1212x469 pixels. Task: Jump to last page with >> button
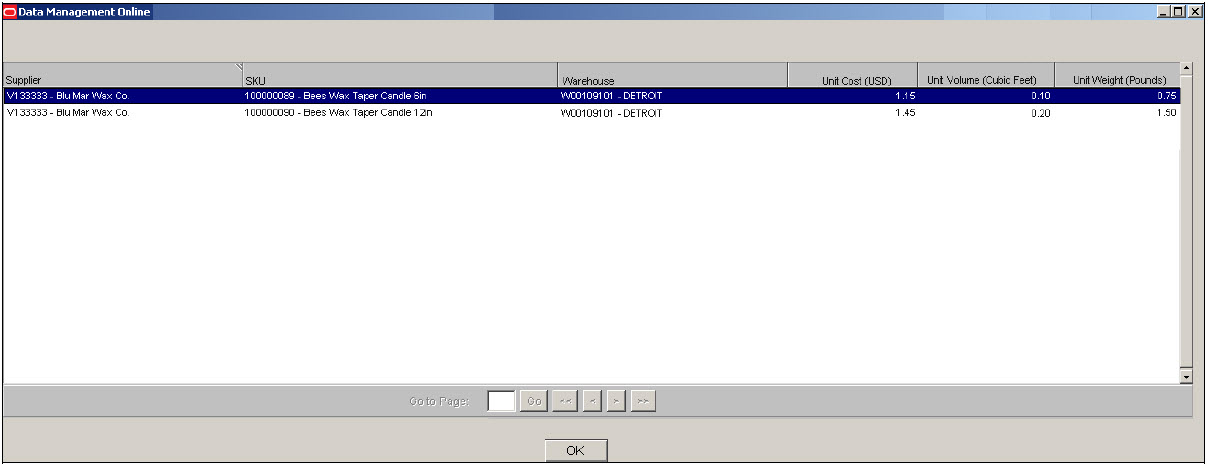[643, 401]
